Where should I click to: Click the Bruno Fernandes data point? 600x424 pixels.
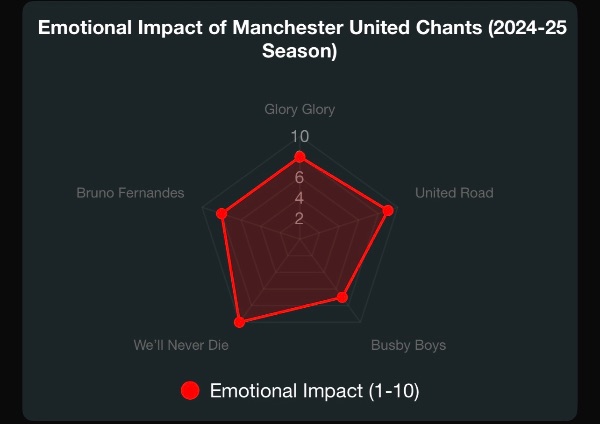coord(222,214)
